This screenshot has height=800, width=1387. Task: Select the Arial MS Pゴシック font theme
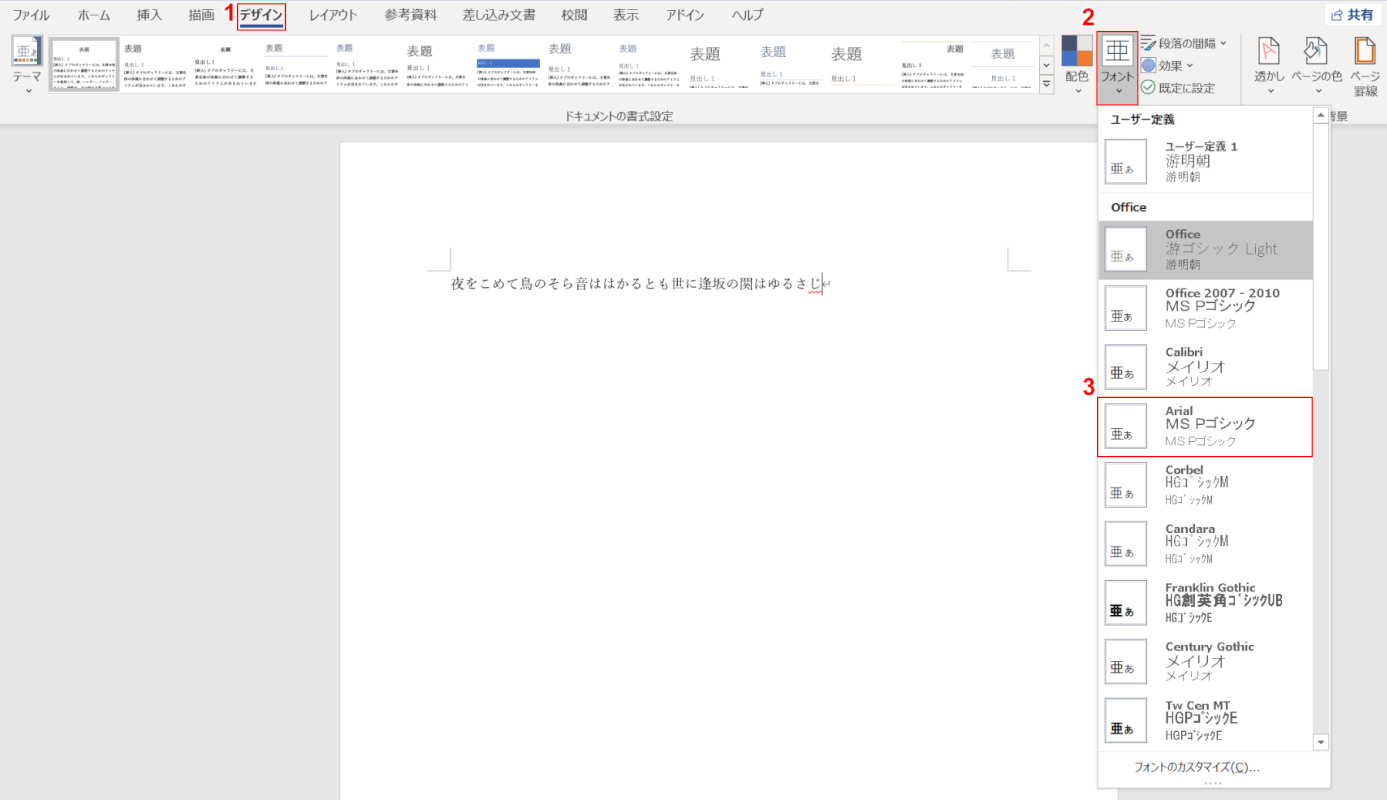coord(1204,426)
